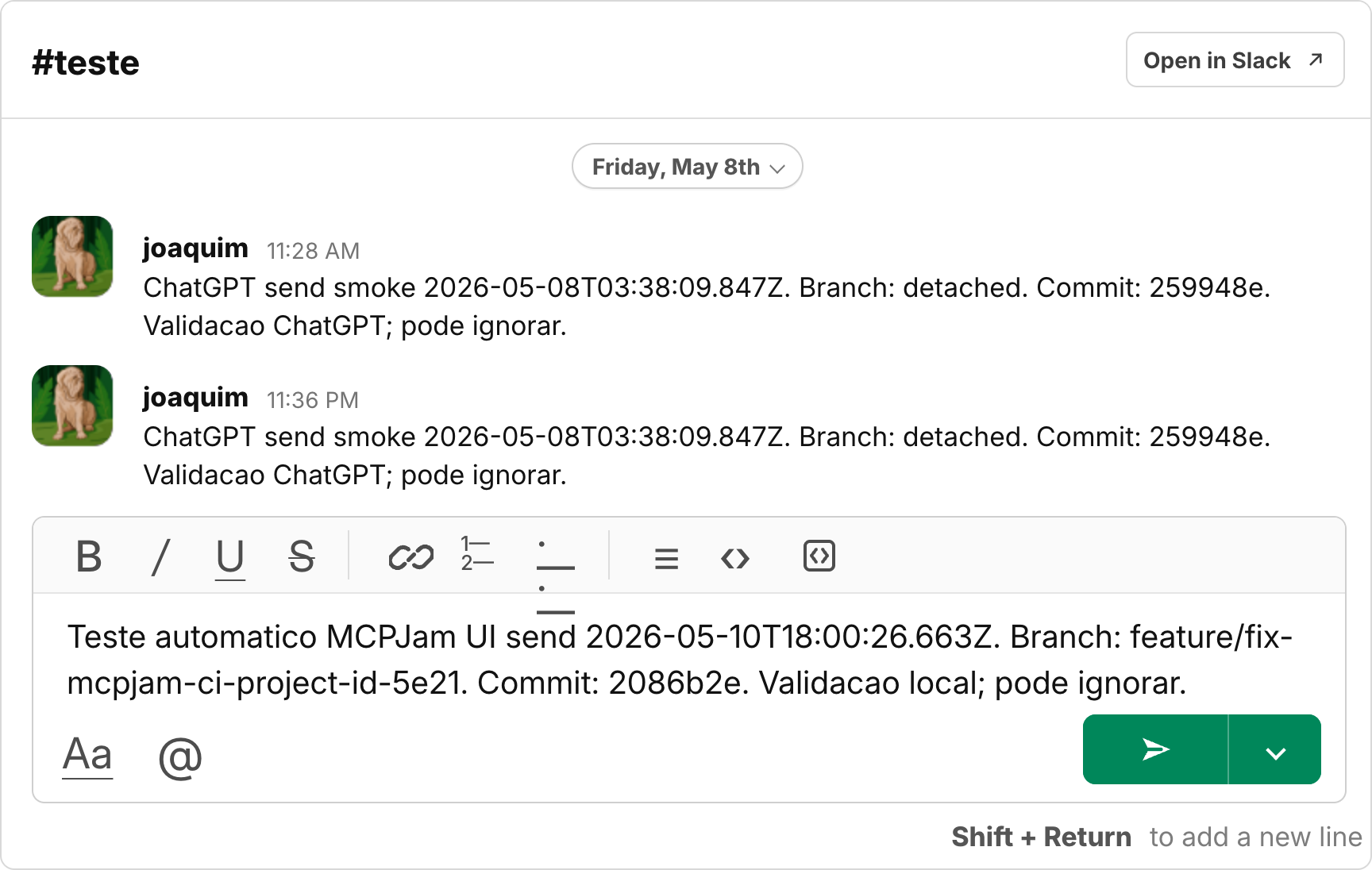Apply inline code formatting

tap(735, 559)
